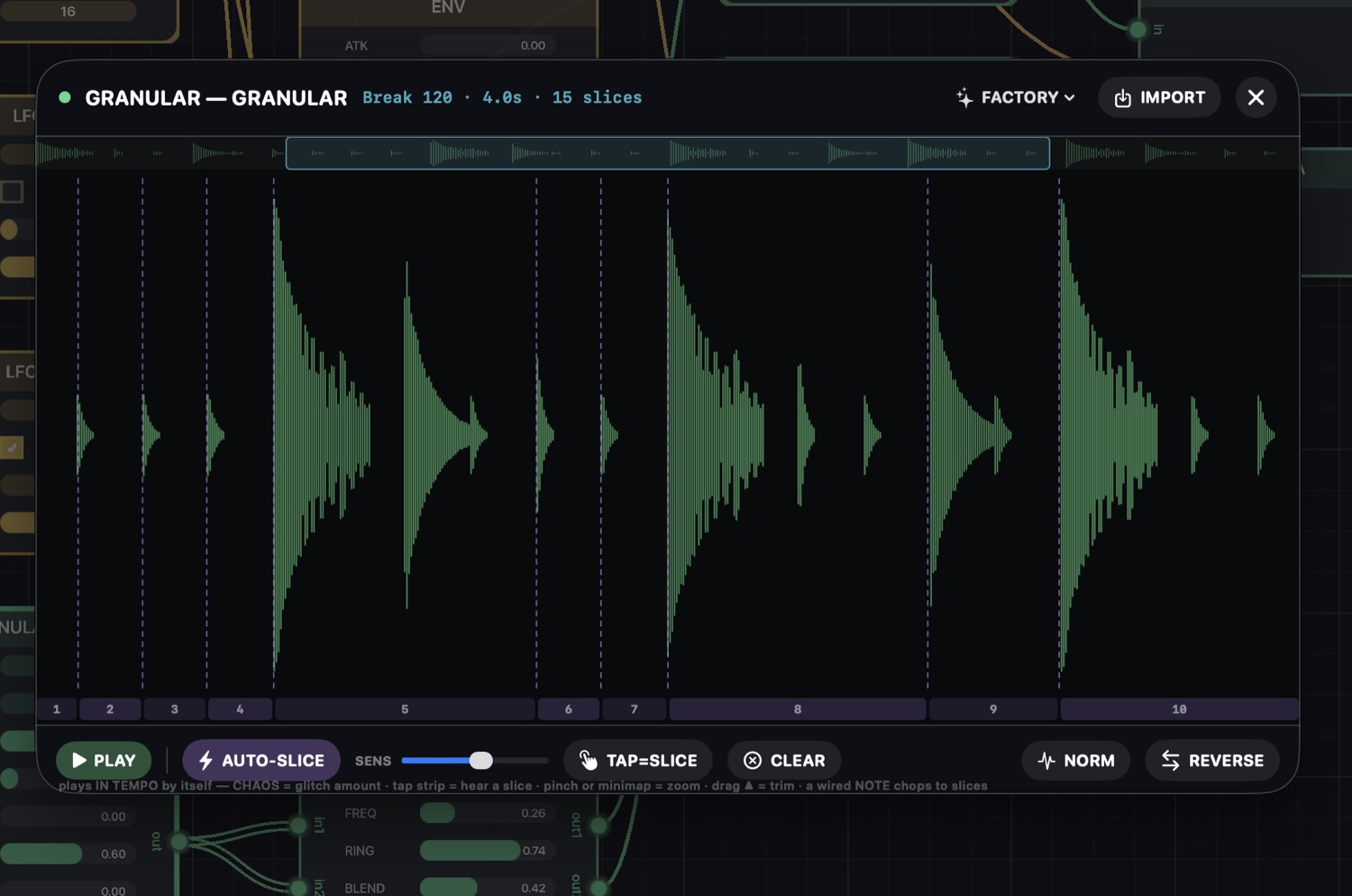The width and height of the screenshot is (1352, 896).
Task: Select slice 9 in the tap strip
Action: coord(993,709)
